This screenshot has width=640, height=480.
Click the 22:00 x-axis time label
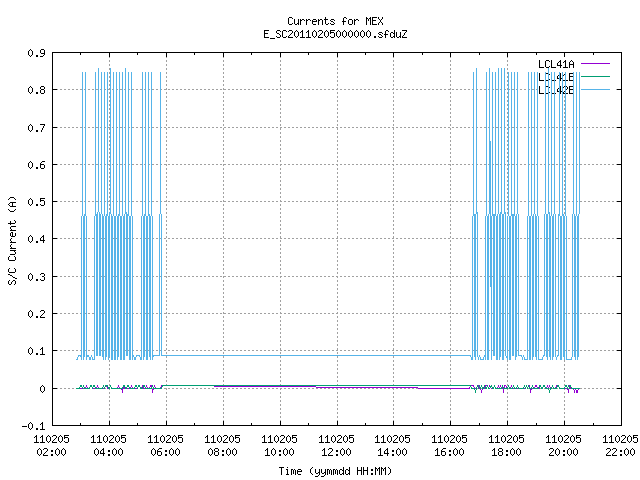tap(620, 452)
